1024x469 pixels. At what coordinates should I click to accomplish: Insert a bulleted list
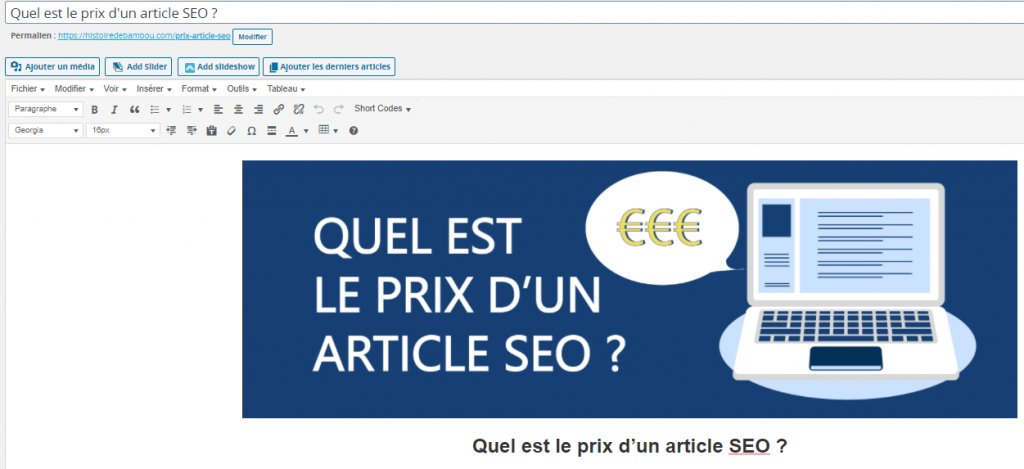pos(155,110)
